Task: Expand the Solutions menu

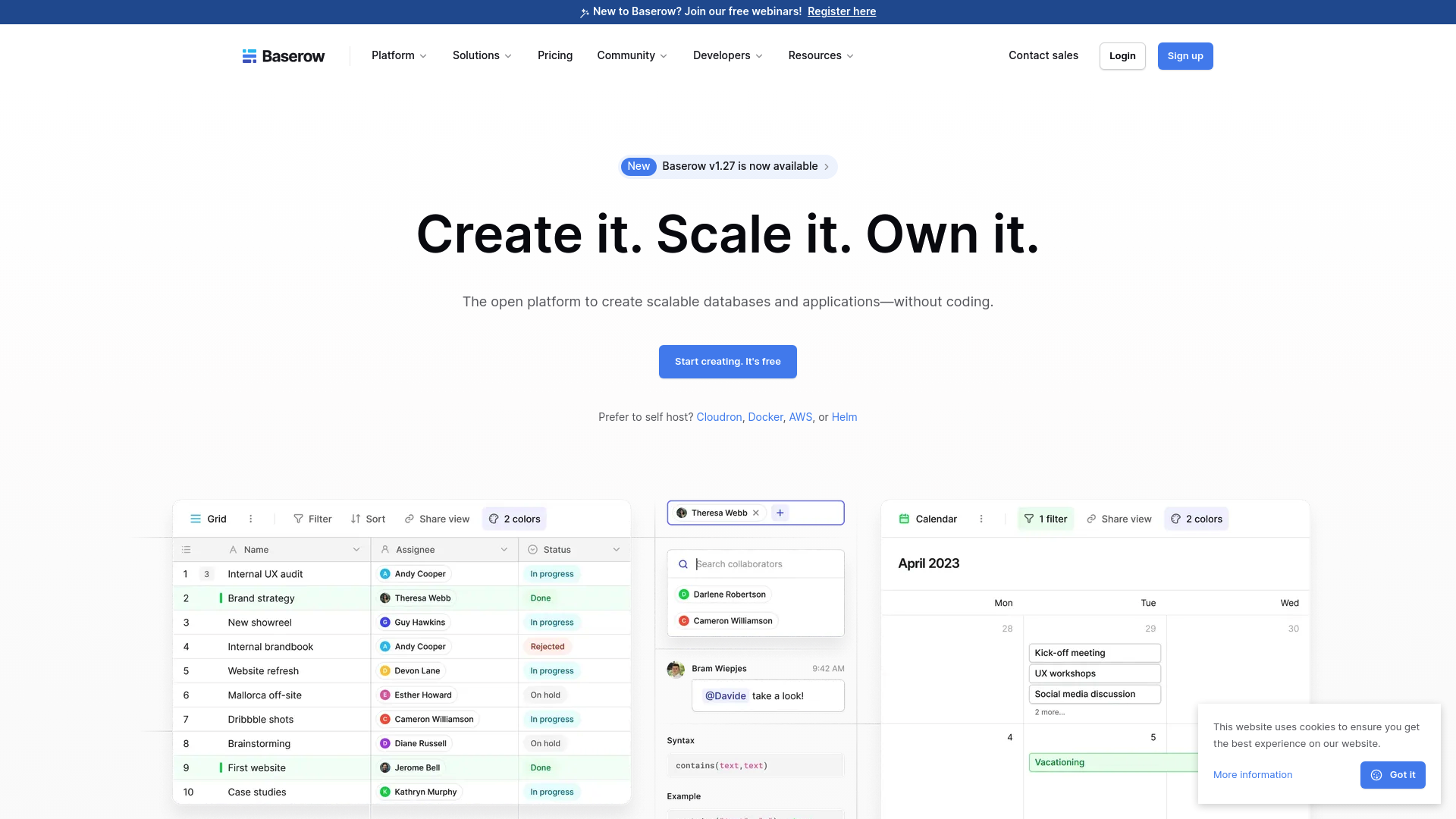Action: pos(482,55)
